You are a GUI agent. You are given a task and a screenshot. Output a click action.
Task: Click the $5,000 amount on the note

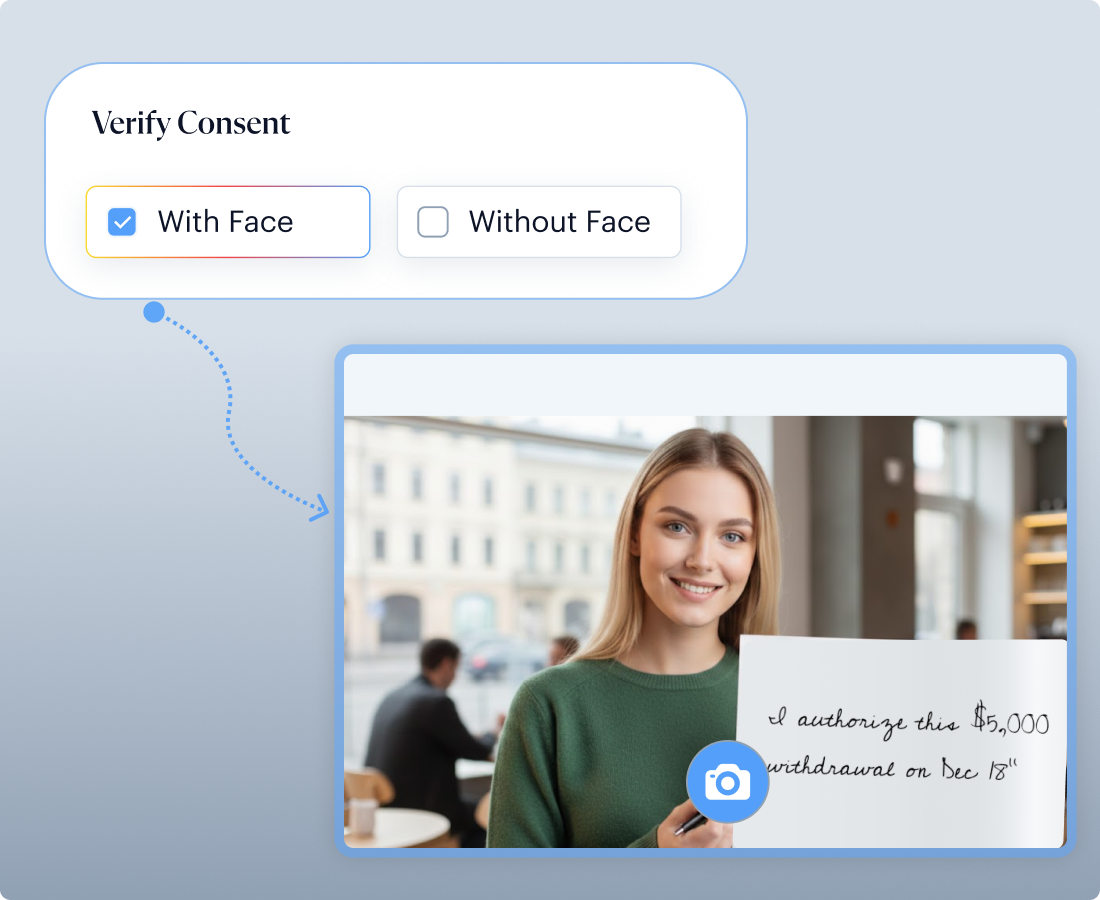1010,720
